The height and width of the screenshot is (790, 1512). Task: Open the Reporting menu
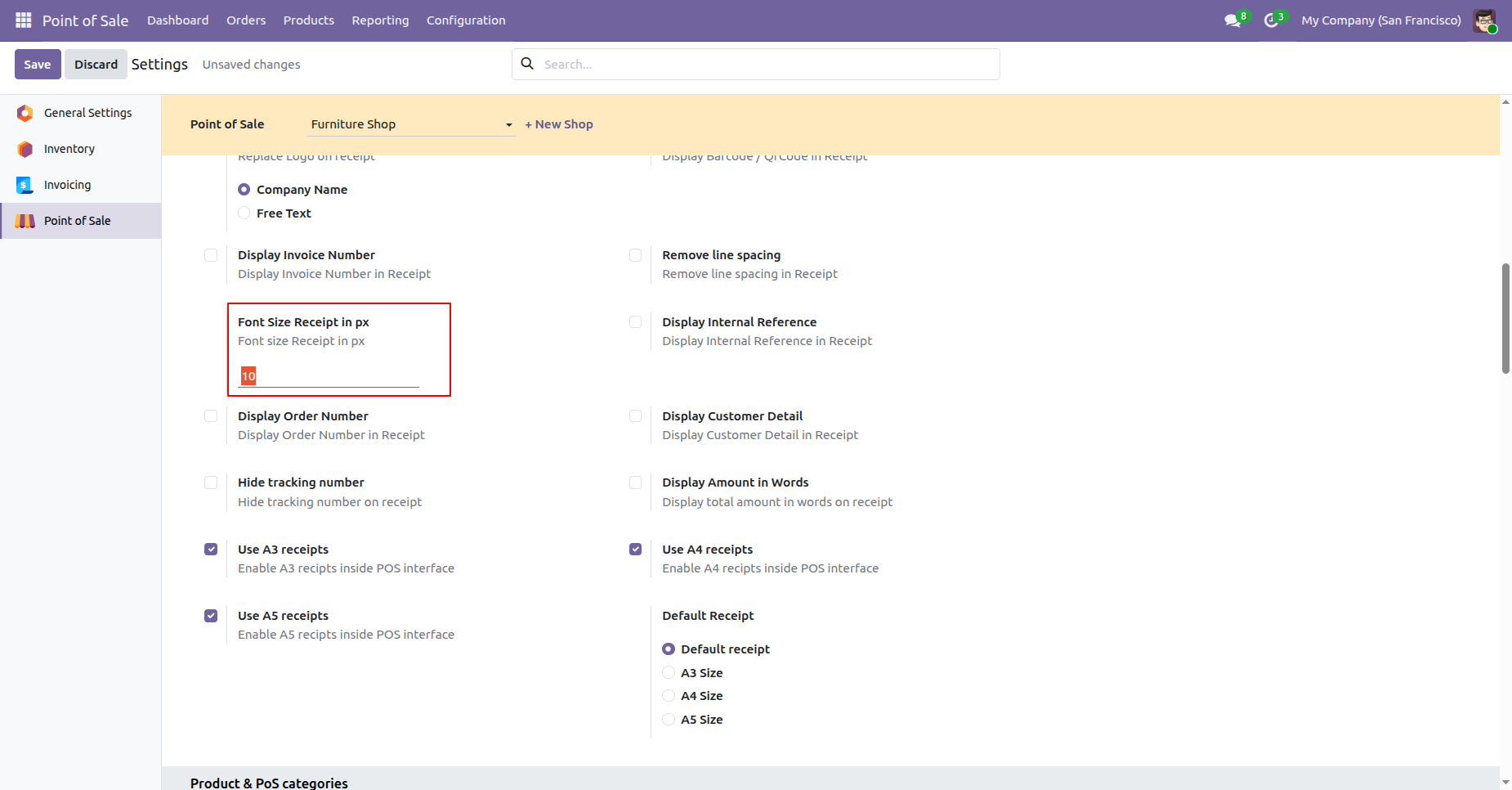(380, 20)
